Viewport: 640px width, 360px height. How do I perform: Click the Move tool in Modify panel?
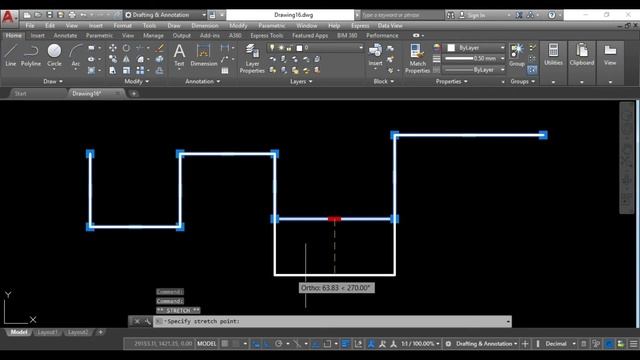pos(113,48)
